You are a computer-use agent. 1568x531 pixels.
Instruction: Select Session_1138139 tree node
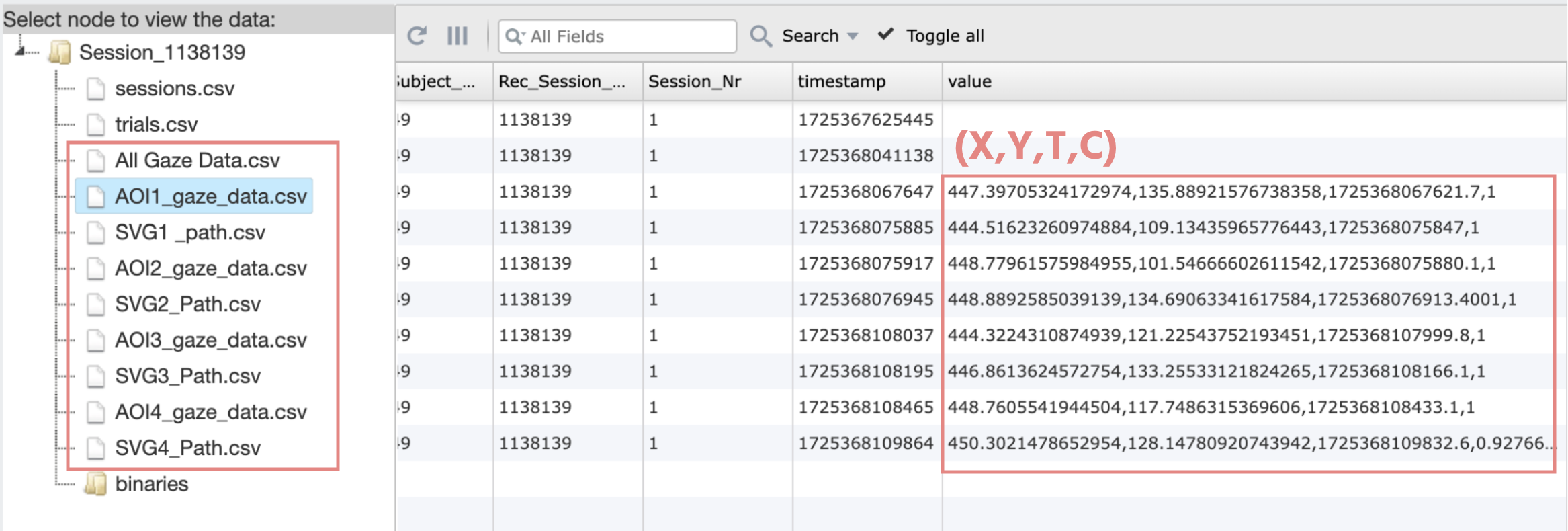pyautogui.click(x=162, y=52)
